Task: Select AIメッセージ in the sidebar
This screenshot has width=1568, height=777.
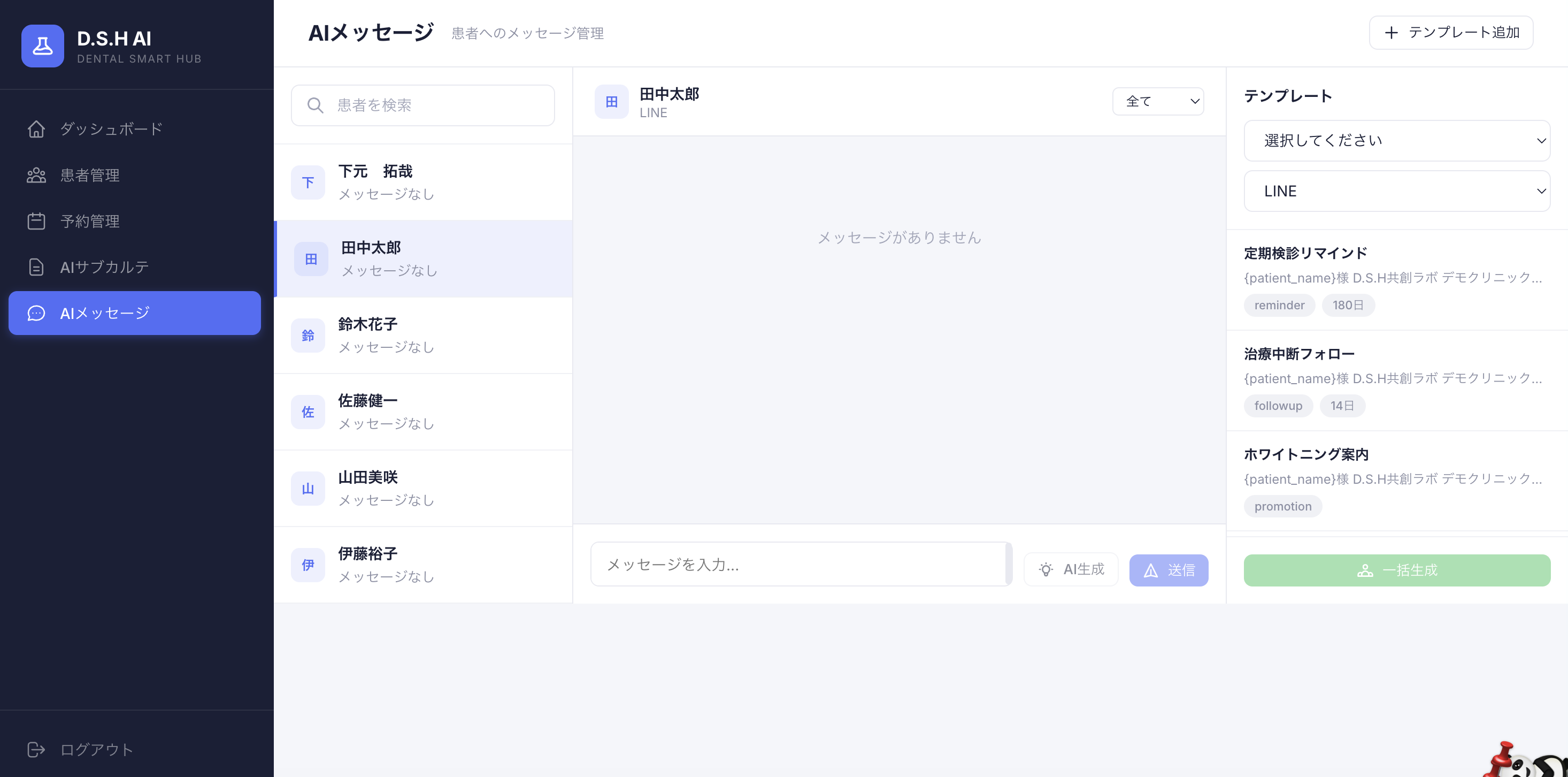Action: (135, 313)
